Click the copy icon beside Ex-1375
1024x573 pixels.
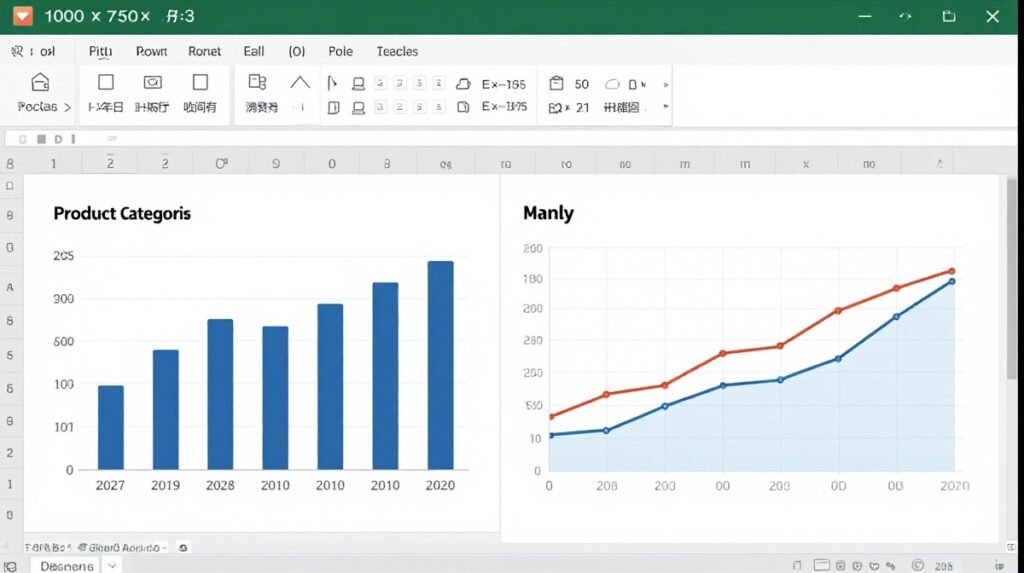pos(463,106)
